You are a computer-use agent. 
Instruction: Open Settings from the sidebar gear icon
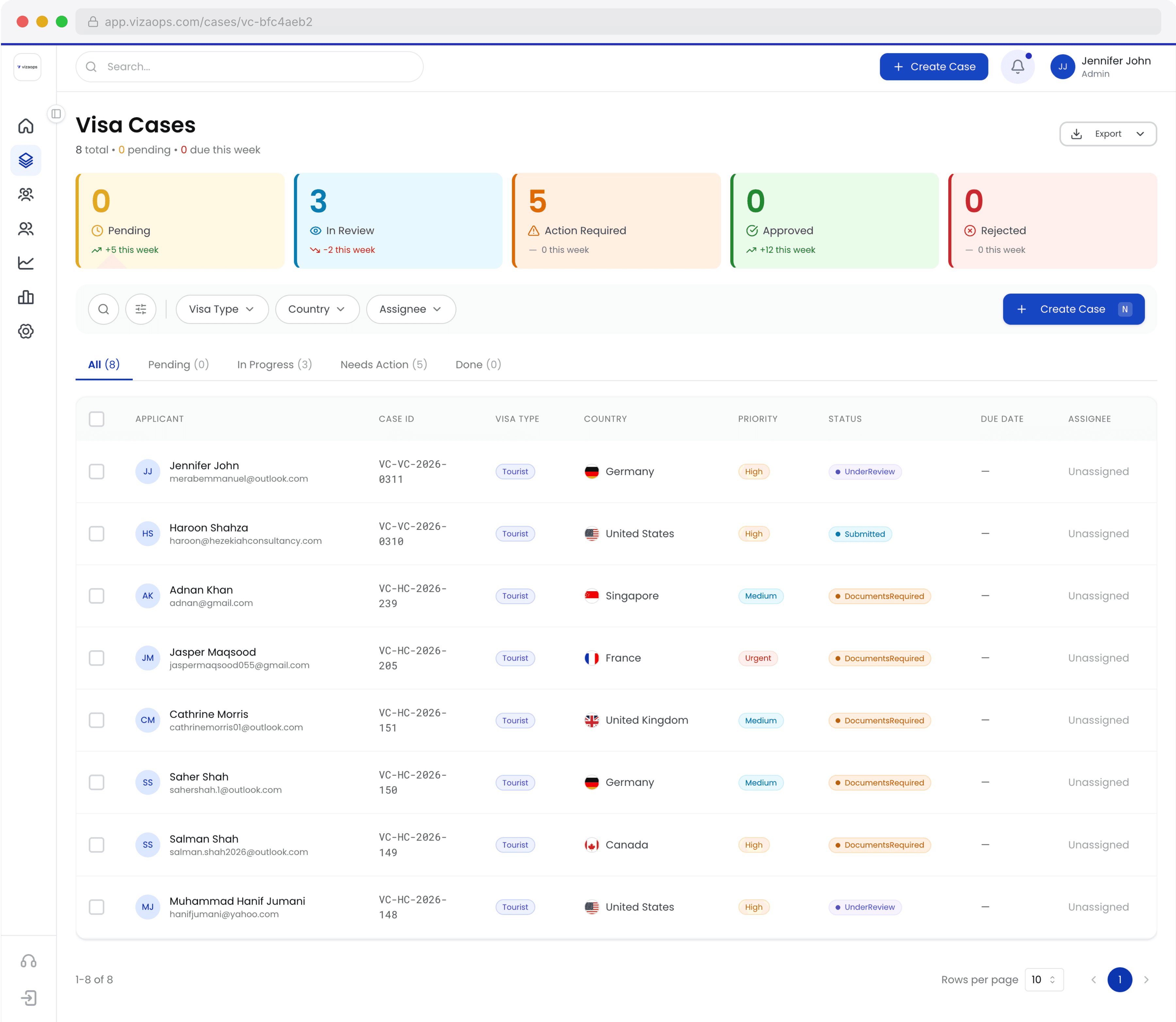pos(26,331)
